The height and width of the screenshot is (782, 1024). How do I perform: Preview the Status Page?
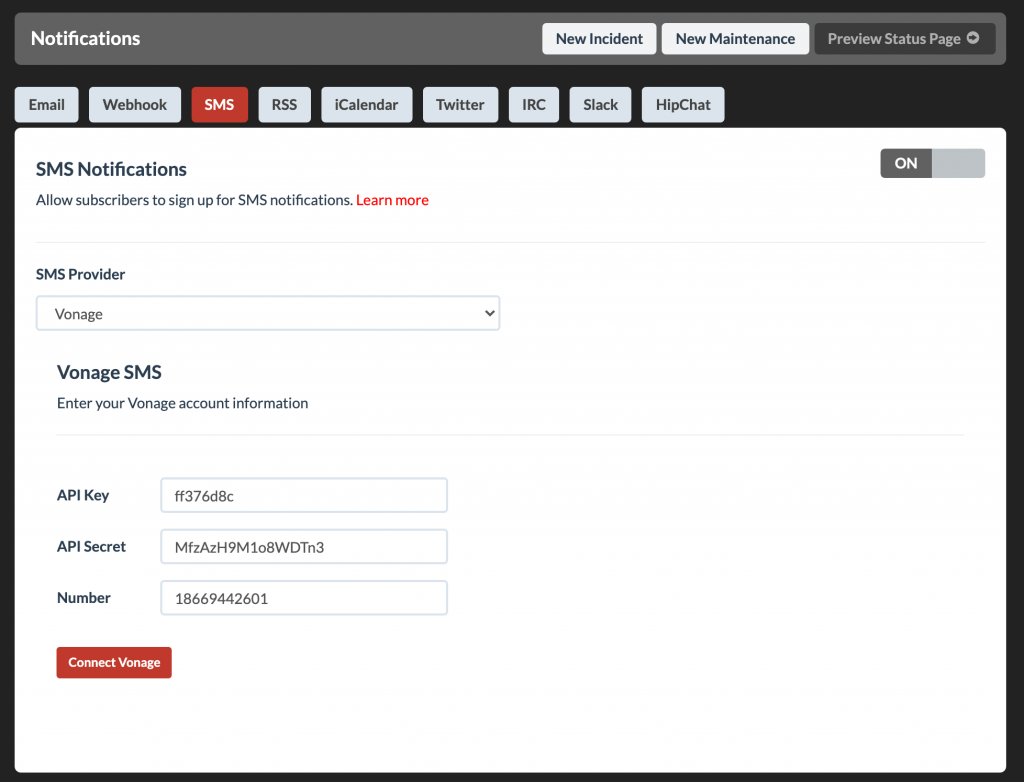point(904,38)
